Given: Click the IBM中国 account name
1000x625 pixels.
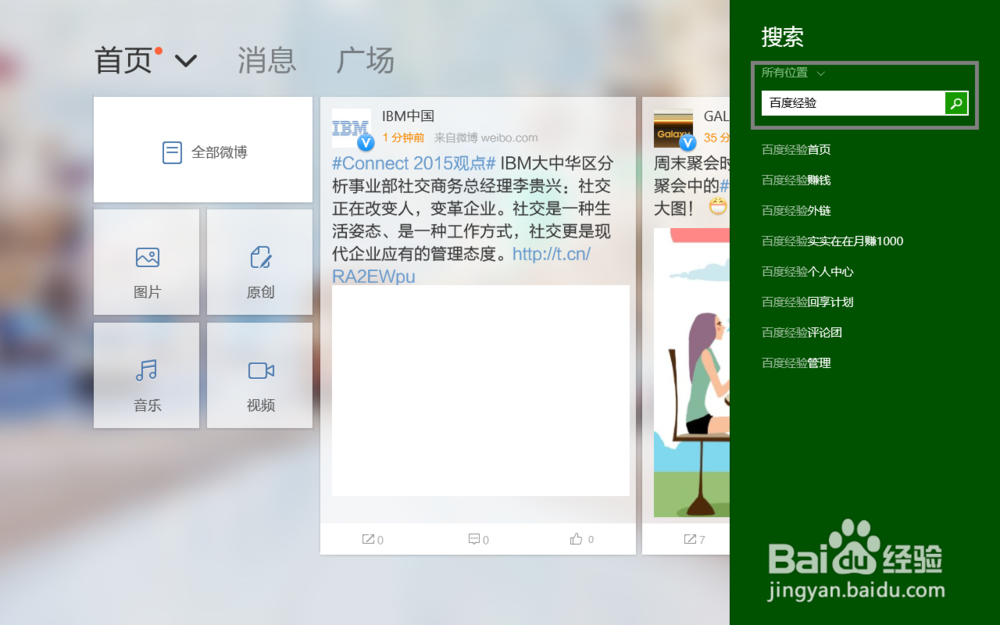Looking at the screenshot, I should pos(408,116).
